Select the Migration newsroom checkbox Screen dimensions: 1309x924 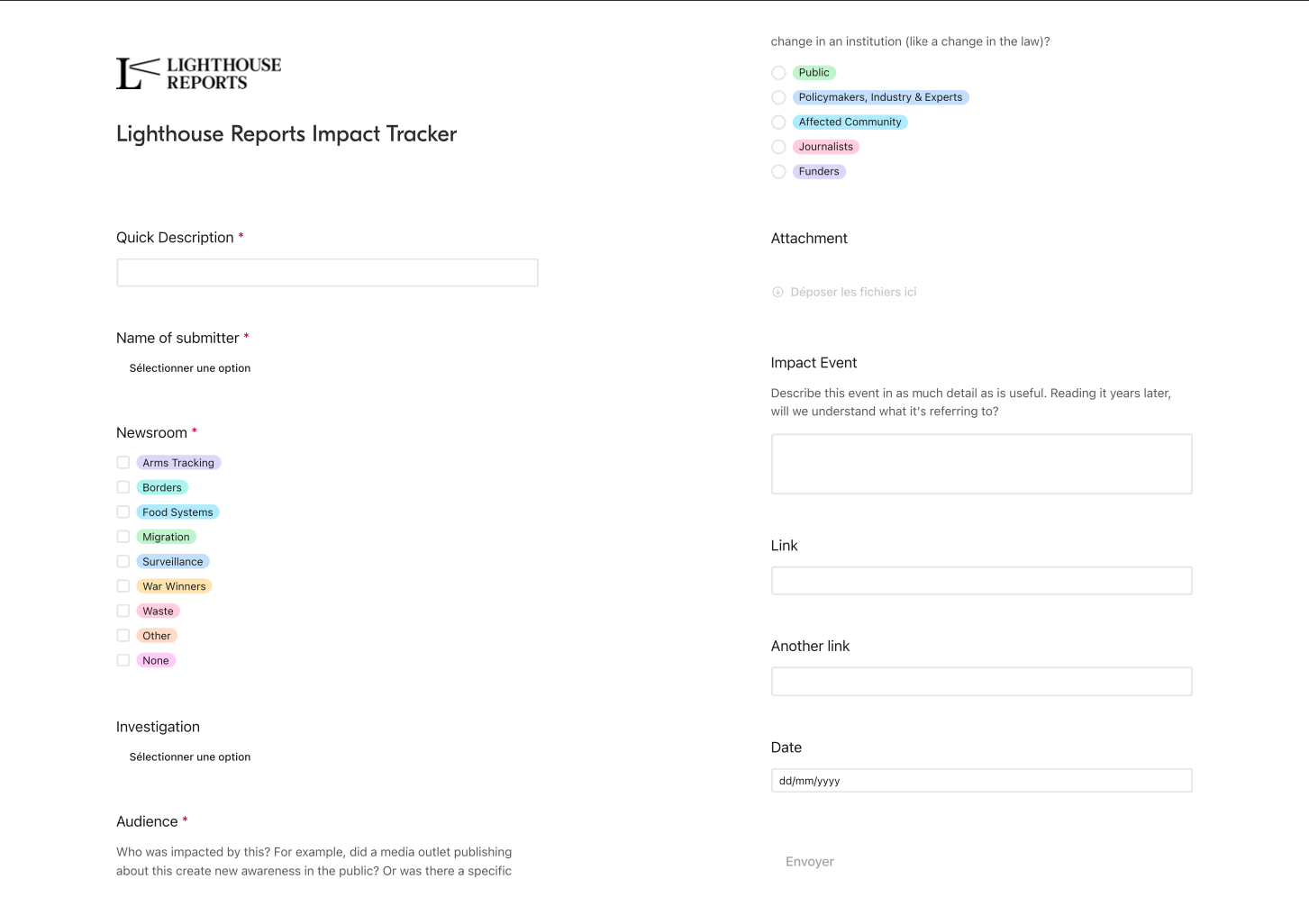pyautogui.click(x=123, y=537)
